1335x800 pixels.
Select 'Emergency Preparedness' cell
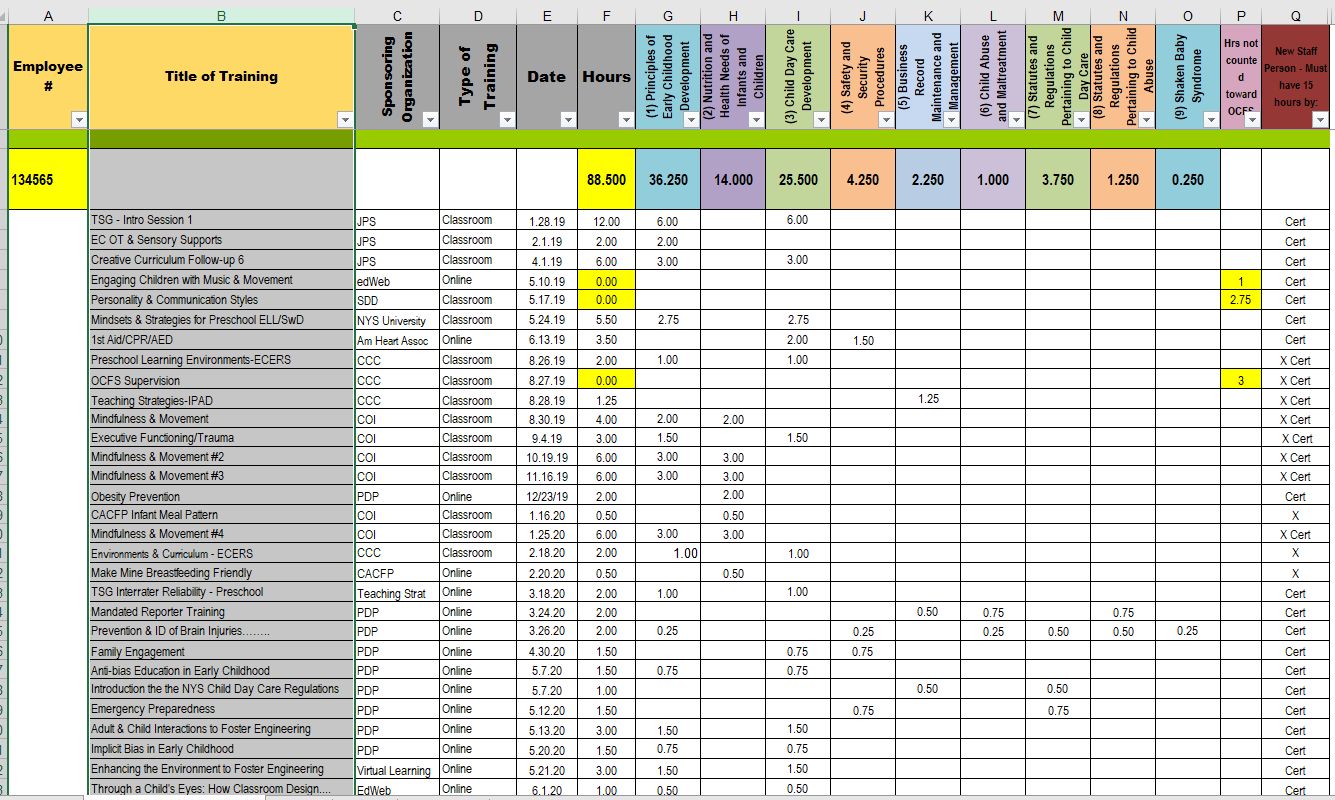coord(221,709)
